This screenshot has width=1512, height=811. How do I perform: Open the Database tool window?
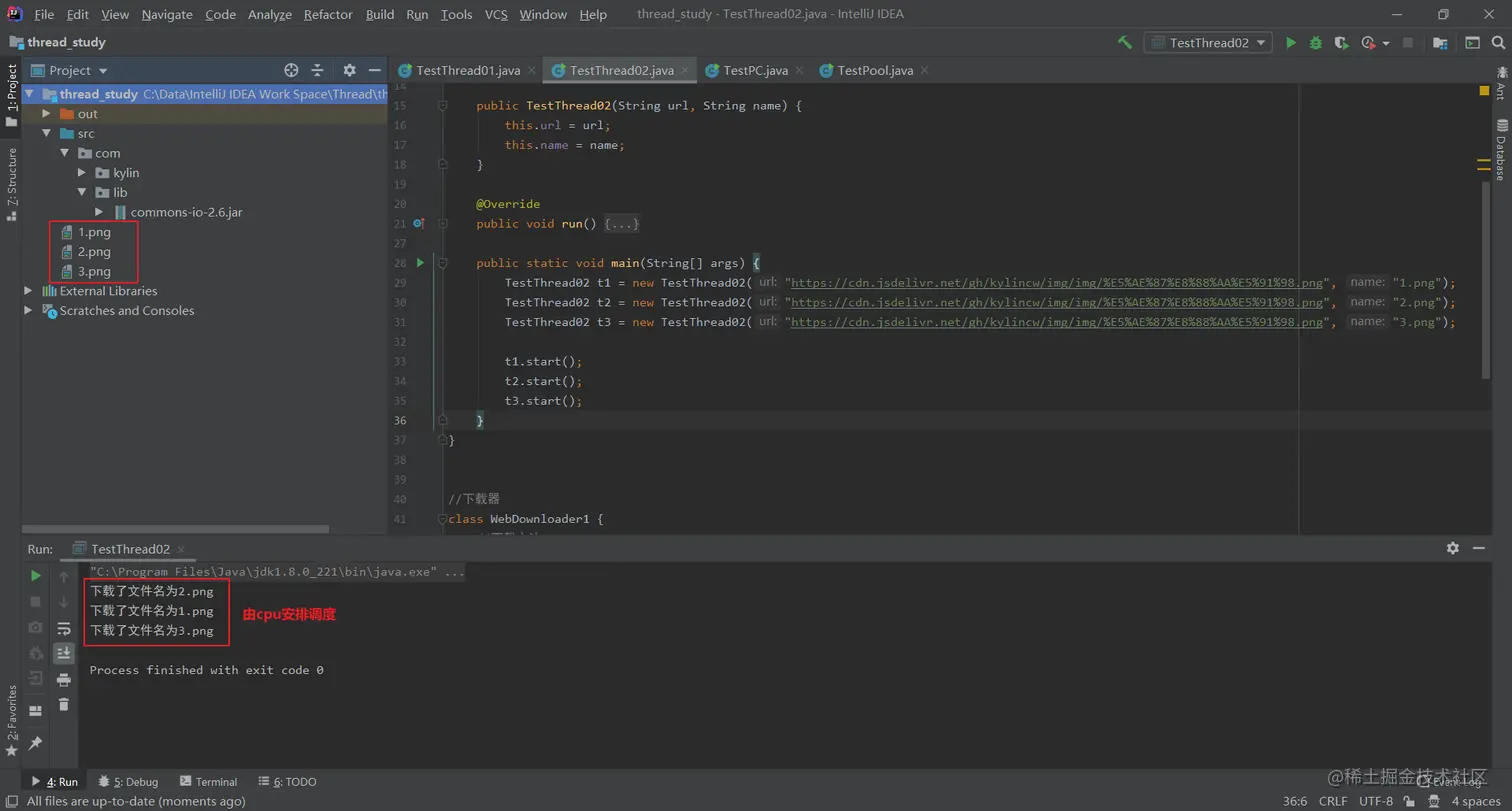(x=1501, y=150)
